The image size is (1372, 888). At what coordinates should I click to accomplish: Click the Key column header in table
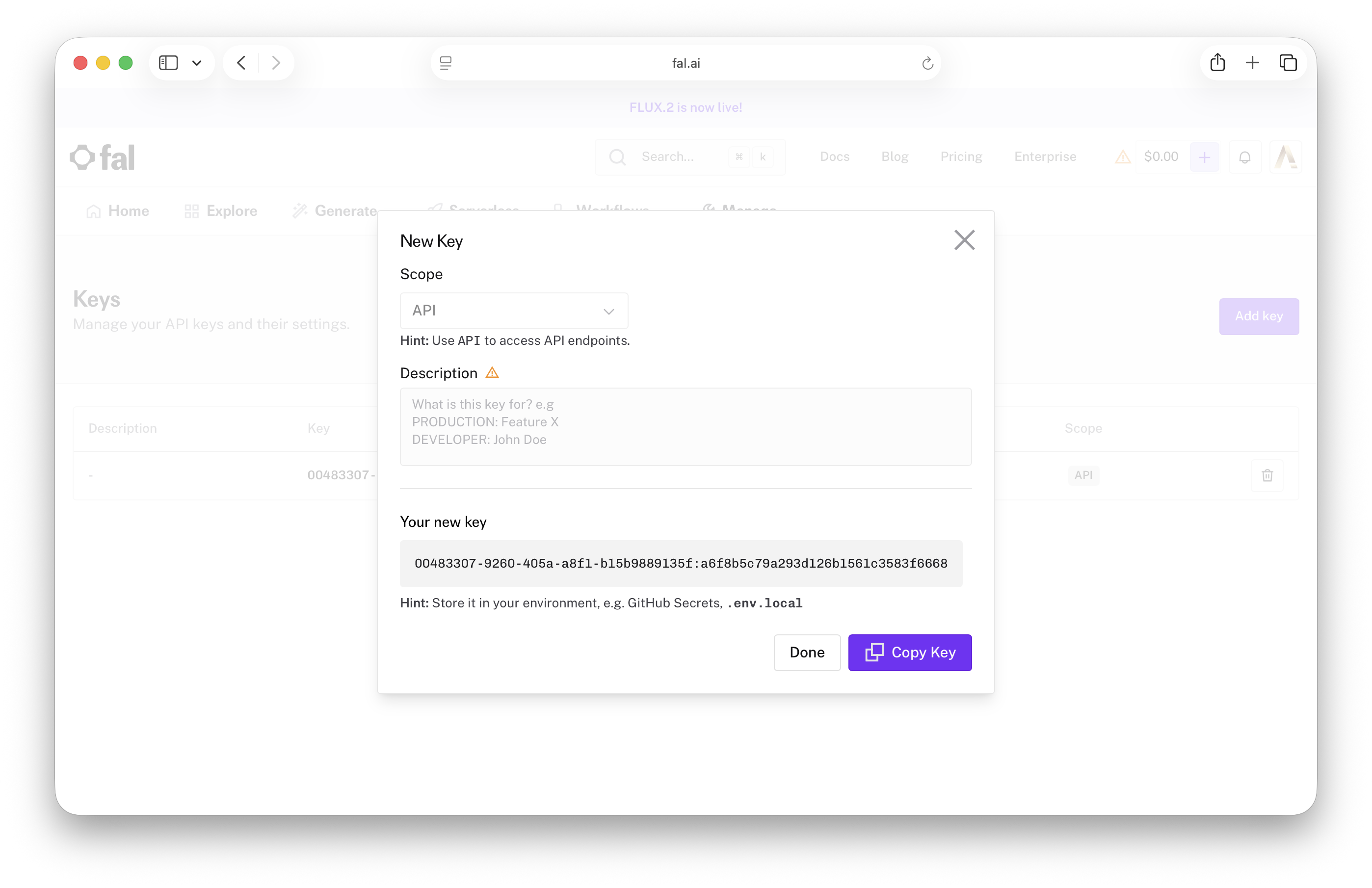(x=318, y=428)
